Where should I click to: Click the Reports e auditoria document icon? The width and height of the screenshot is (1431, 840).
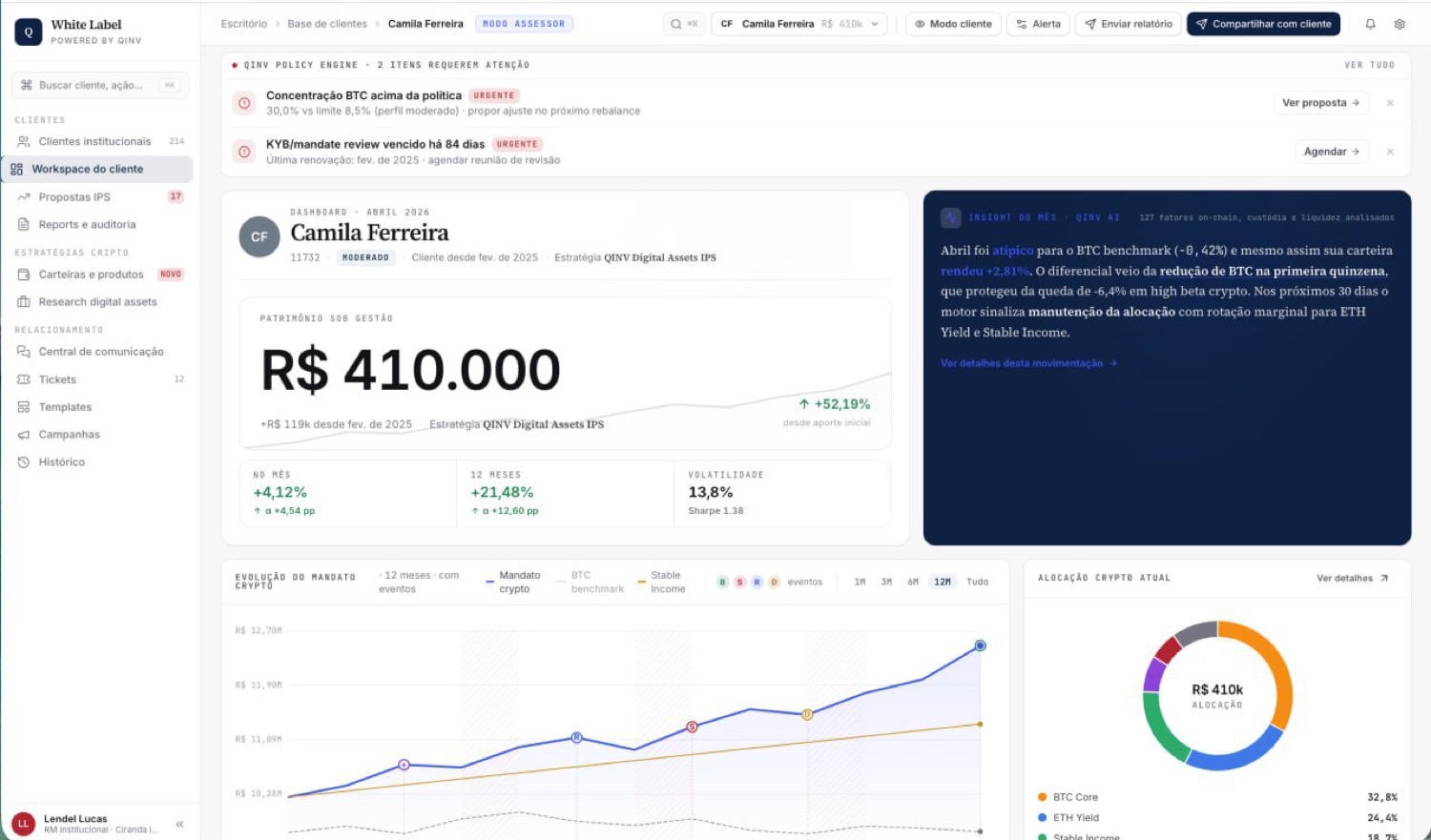(24, 225)
